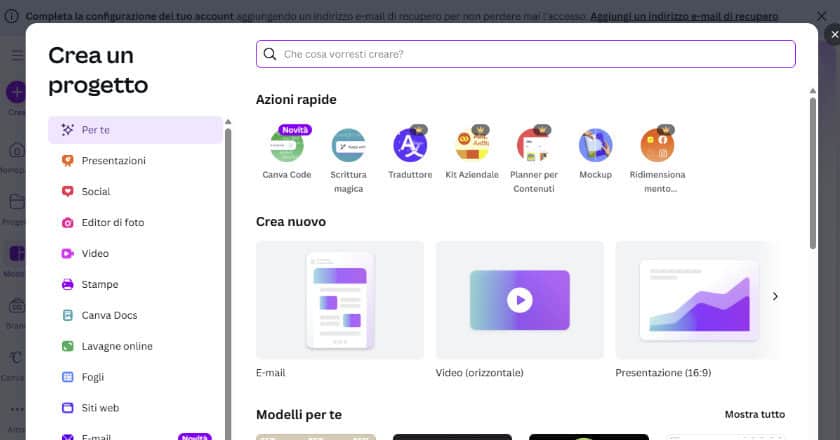The image size is (840, 440).
Task: Click the category list scrollbar
Action: 228,284
